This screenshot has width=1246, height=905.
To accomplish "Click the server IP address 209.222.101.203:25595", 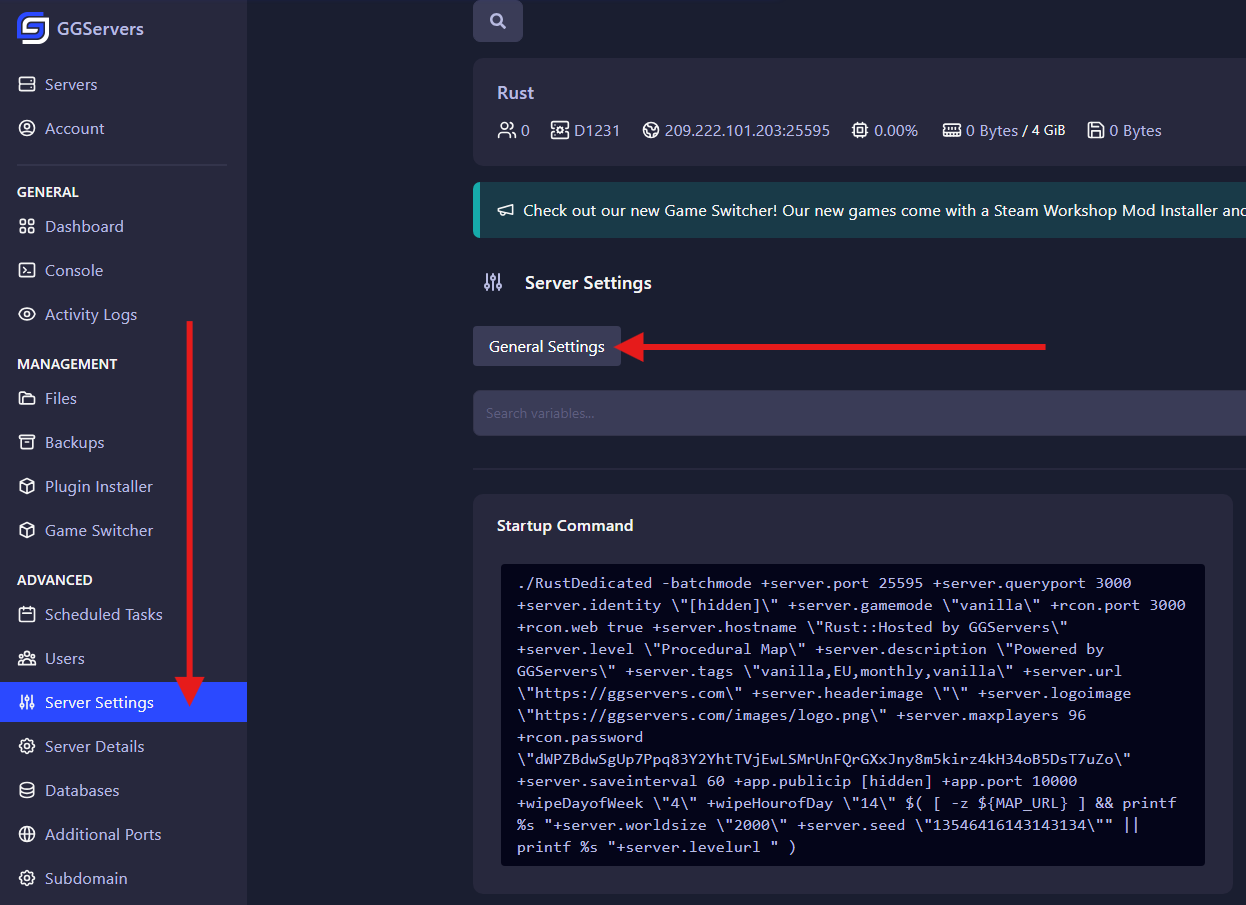I will point(747,130).
